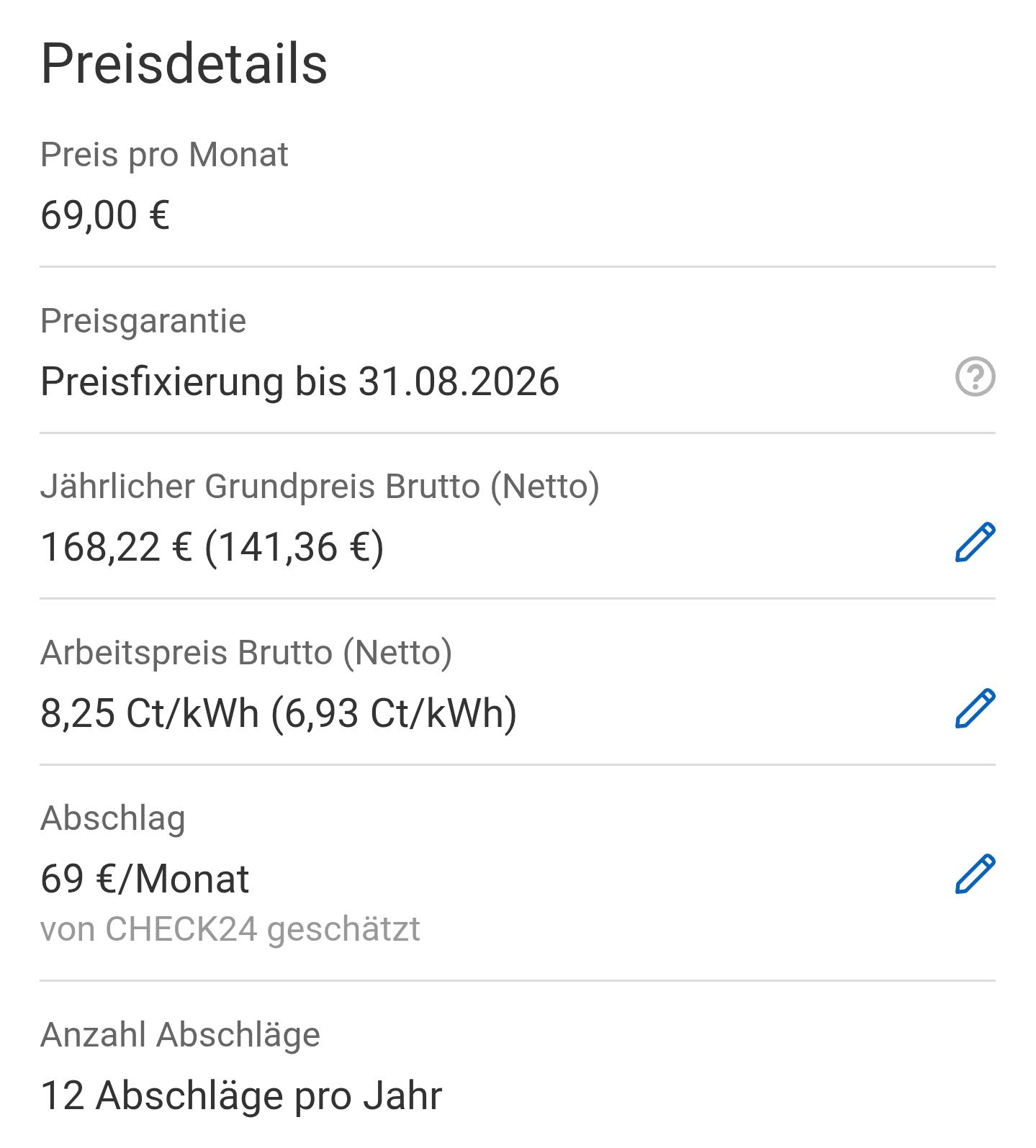The image size is (1036, 1148).
Task: Edit the monthly Abschlag via pencil icon
Action: (975, 874)
